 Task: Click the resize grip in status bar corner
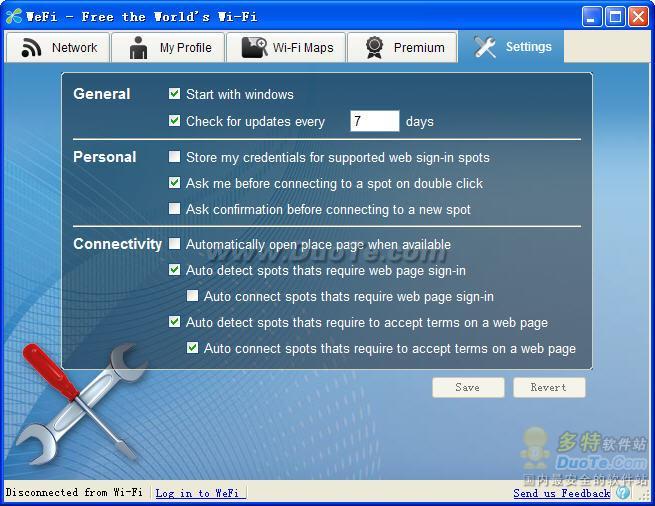tap(645, 495)
